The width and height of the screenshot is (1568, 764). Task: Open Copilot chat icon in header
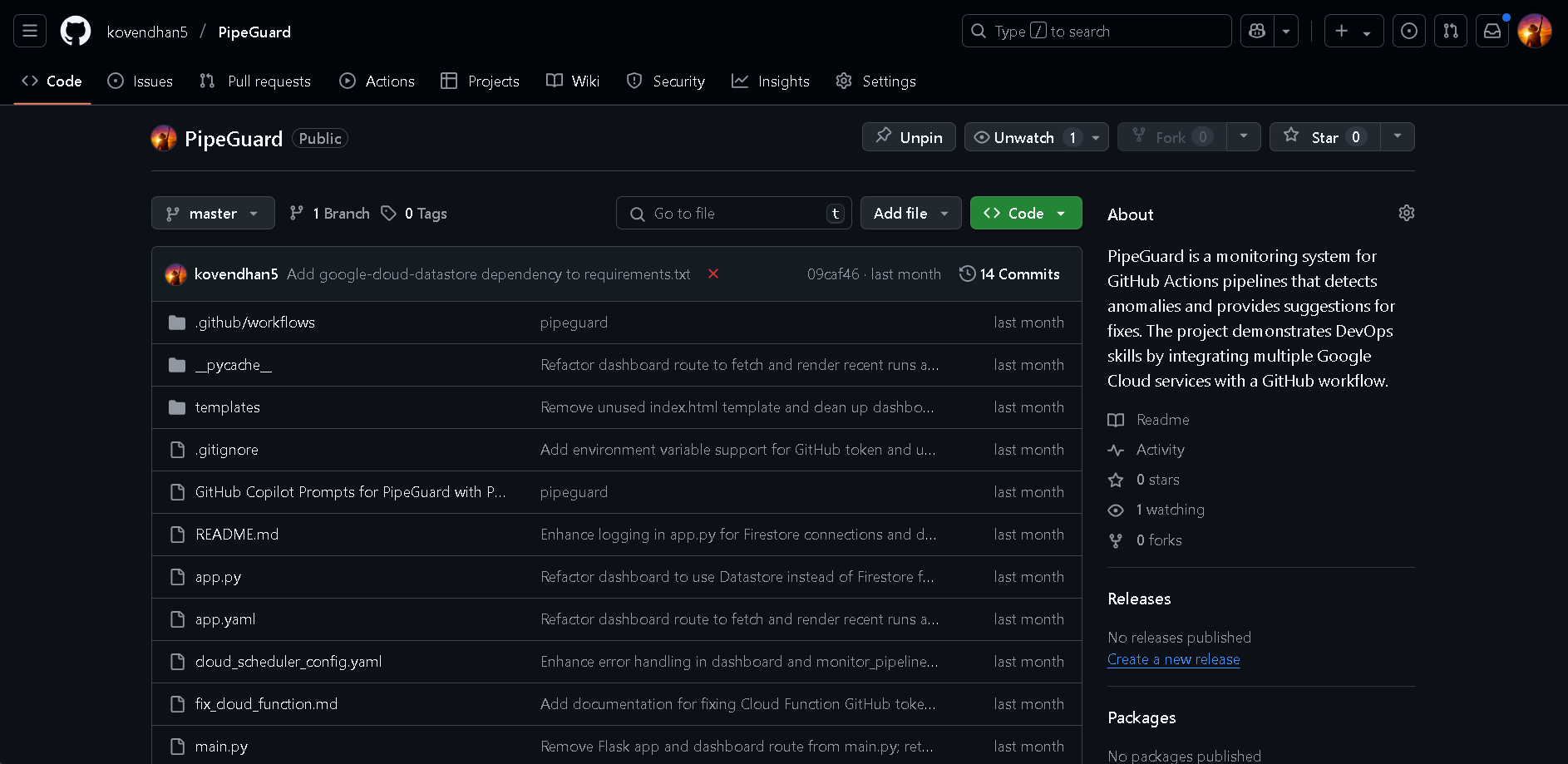click(x=1257, y=32)
